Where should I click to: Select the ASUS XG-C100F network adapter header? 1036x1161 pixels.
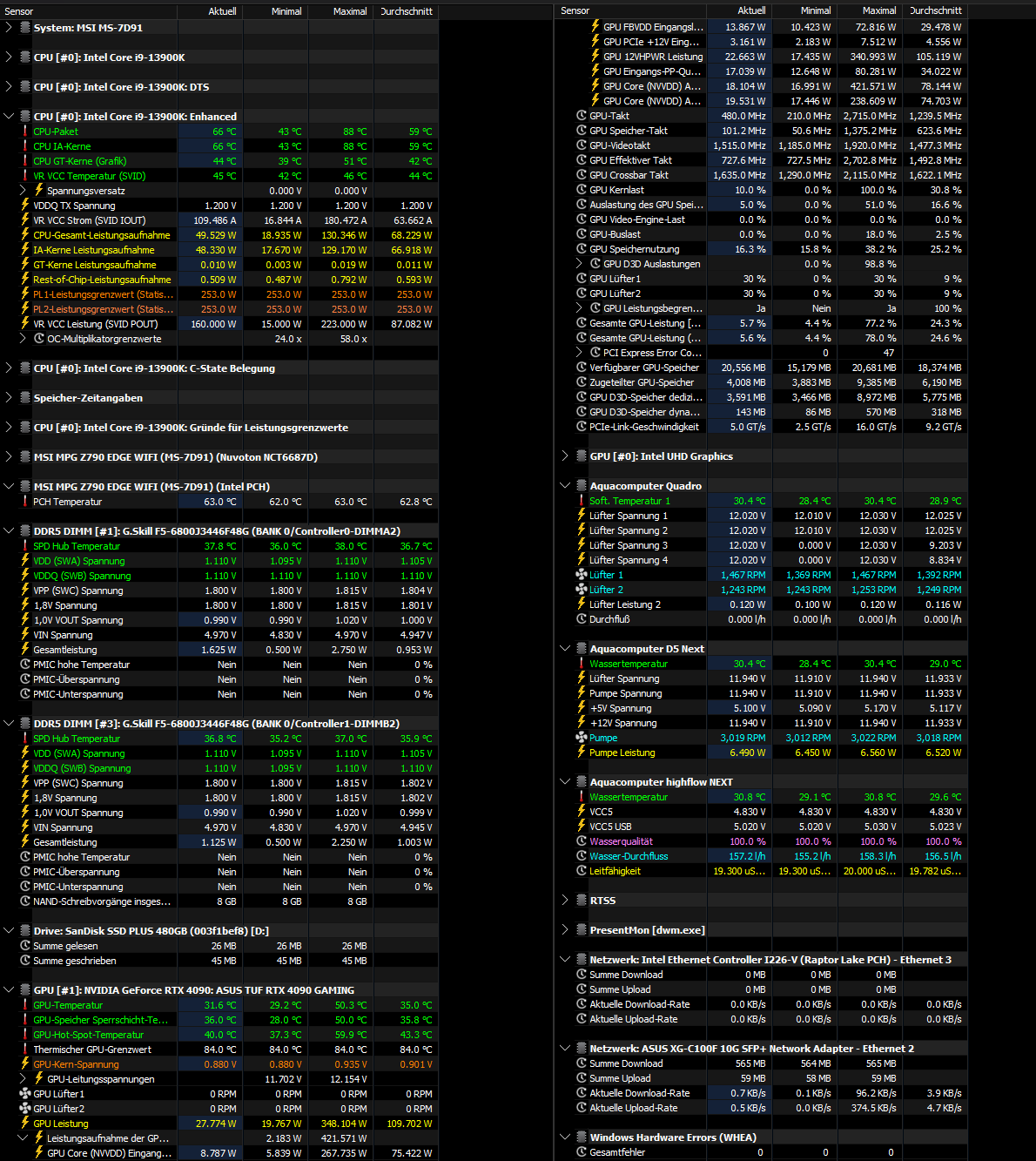coord(762,1049)
